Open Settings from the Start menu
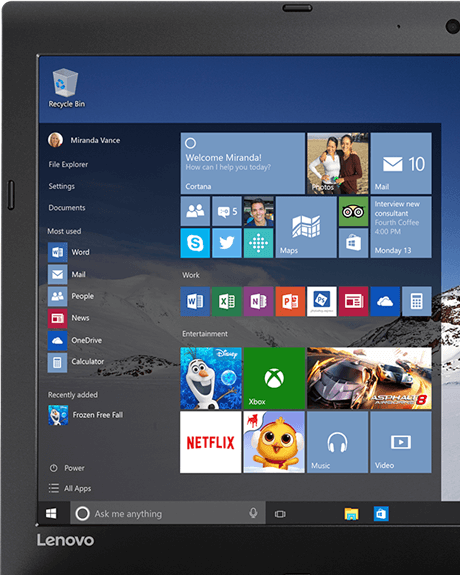 [x=61, y=186]
